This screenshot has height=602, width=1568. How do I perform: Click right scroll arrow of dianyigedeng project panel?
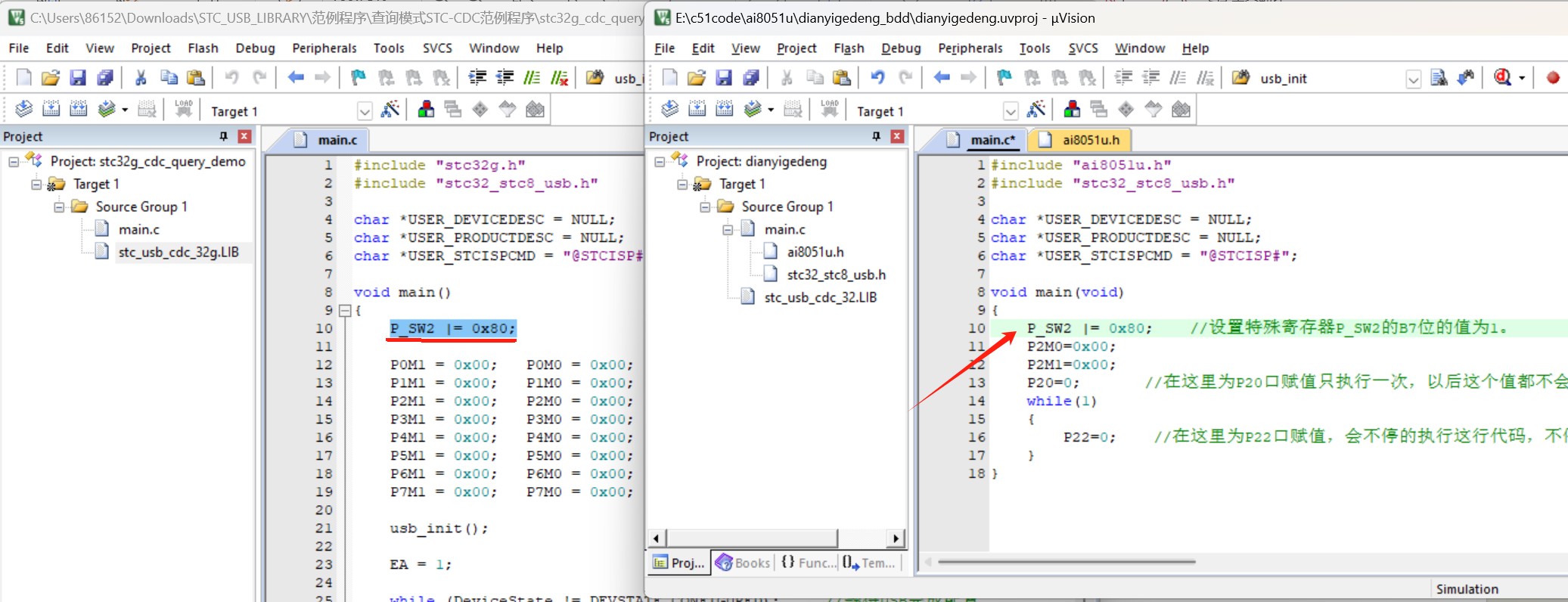coord(896,538)
